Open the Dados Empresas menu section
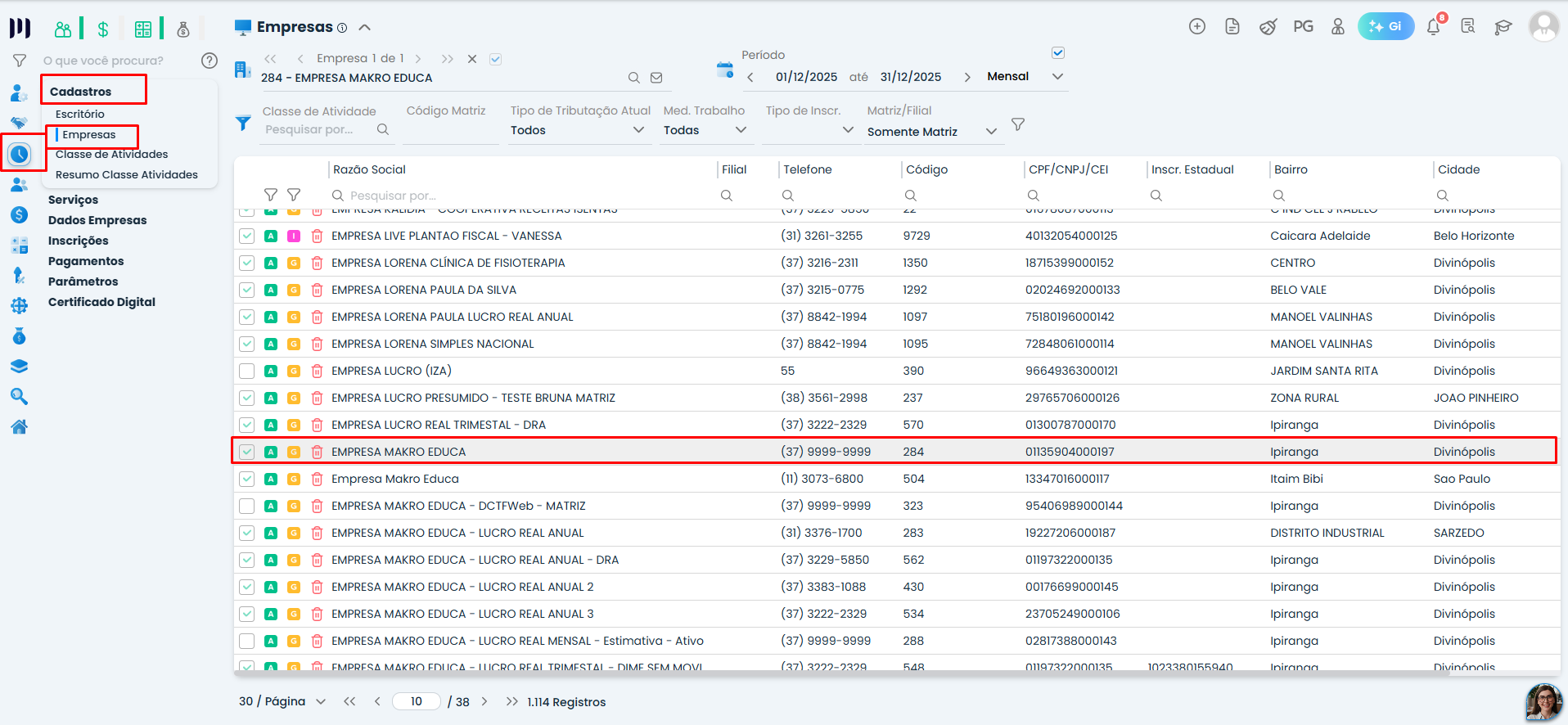 coord(97,220)
